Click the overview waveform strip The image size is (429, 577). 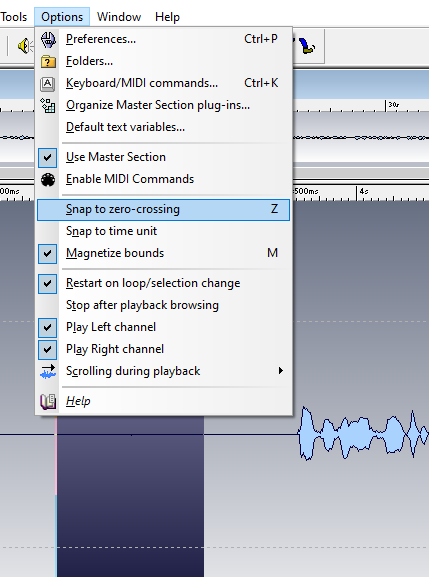click(x=361, y=138)
